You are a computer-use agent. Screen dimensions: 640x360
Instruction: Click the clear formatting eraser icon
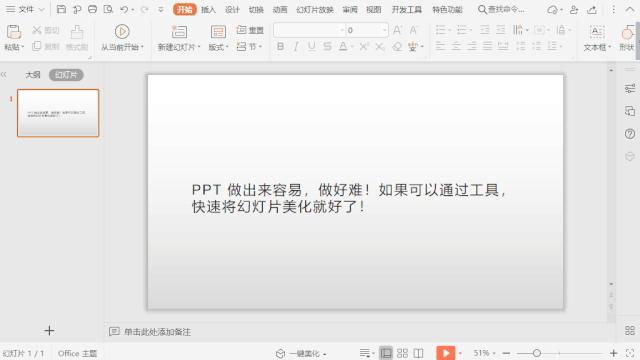(x=397, y=47)
